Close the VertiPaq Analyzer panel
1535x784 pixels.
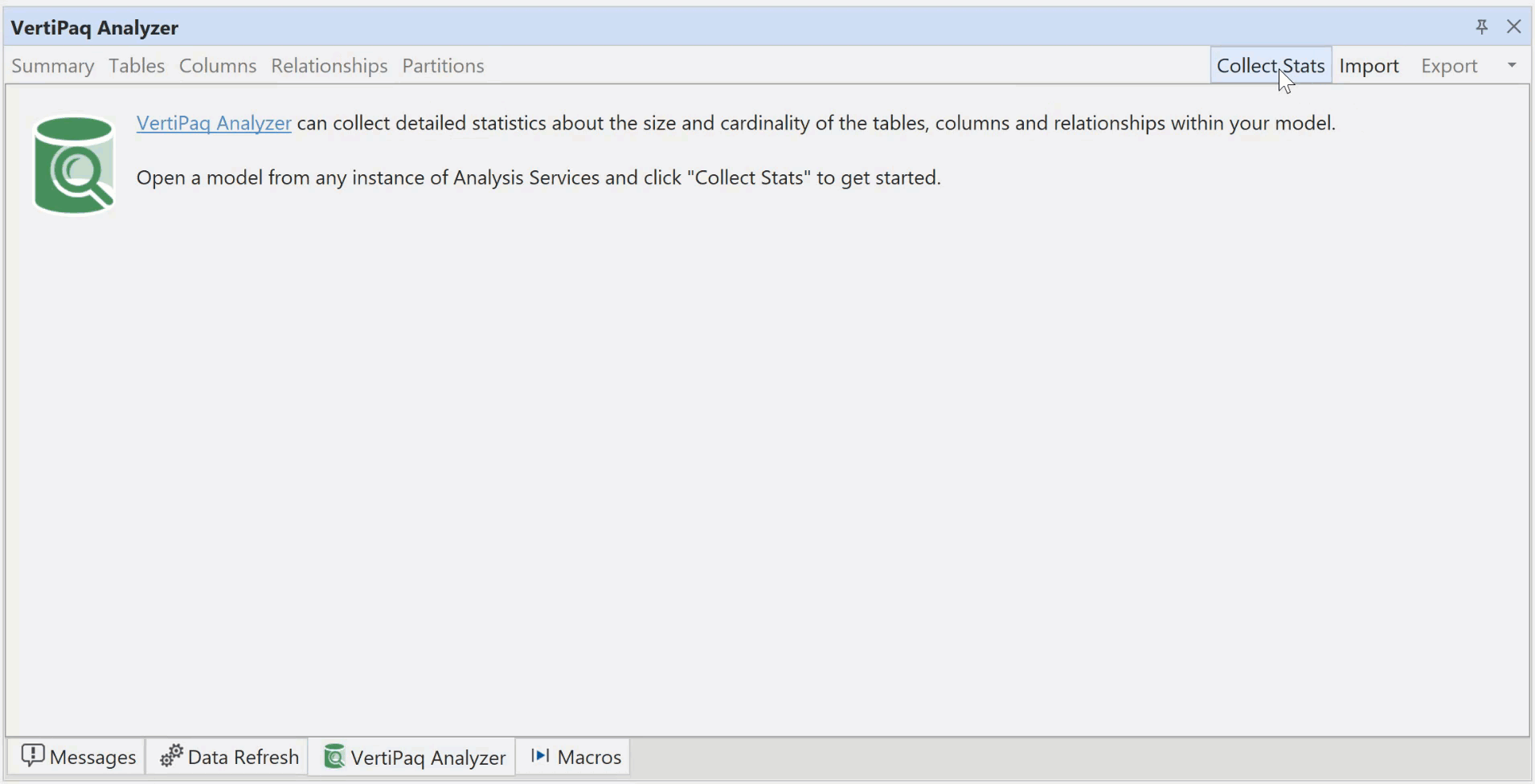1514,27
